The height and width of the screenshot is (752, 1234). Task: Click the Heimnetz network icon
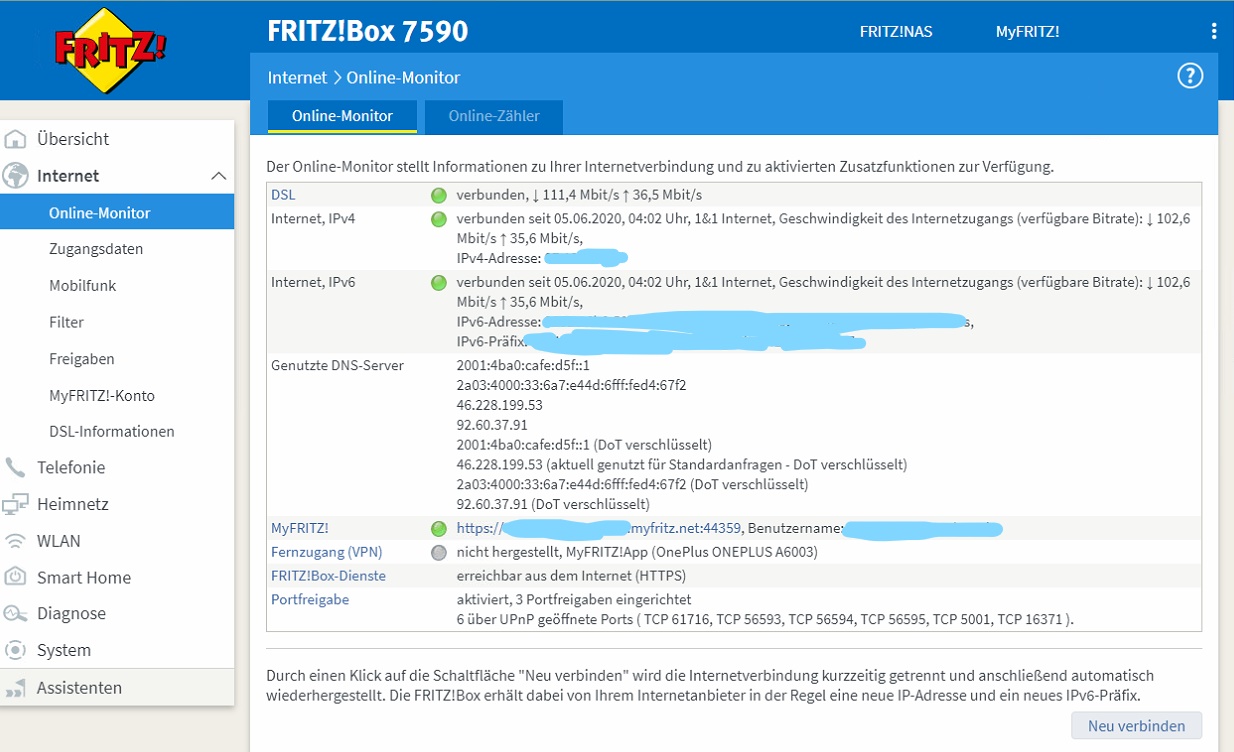pos(15,504)
